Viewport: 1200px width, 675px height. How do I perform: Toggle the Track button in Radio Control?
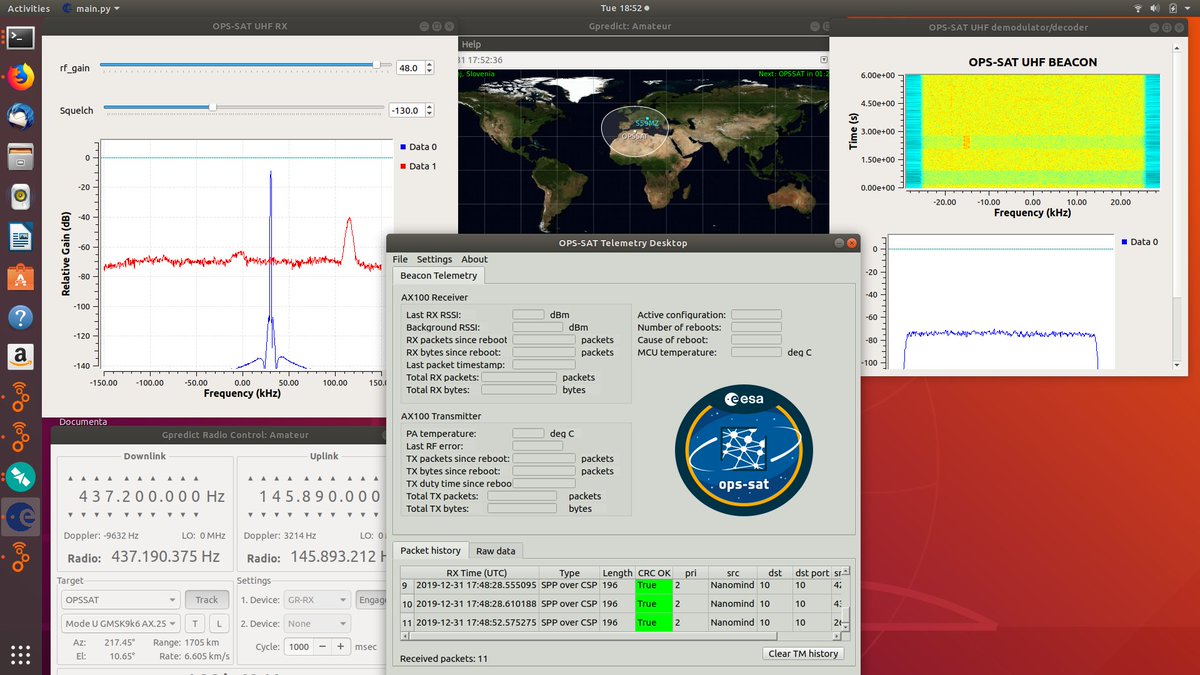pyautogui.click(x=207, y=600)
